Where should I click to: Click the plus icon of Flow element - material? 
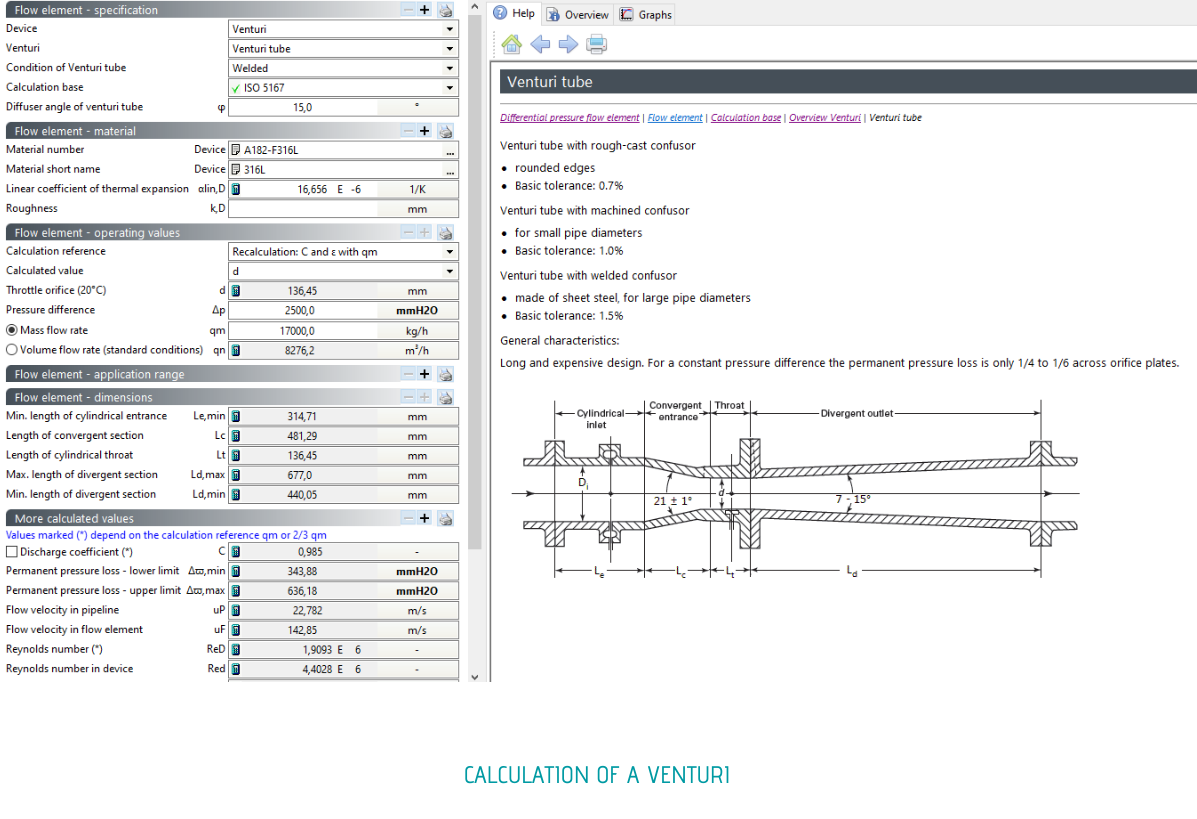pyautogui.click(x=424, y=131)
